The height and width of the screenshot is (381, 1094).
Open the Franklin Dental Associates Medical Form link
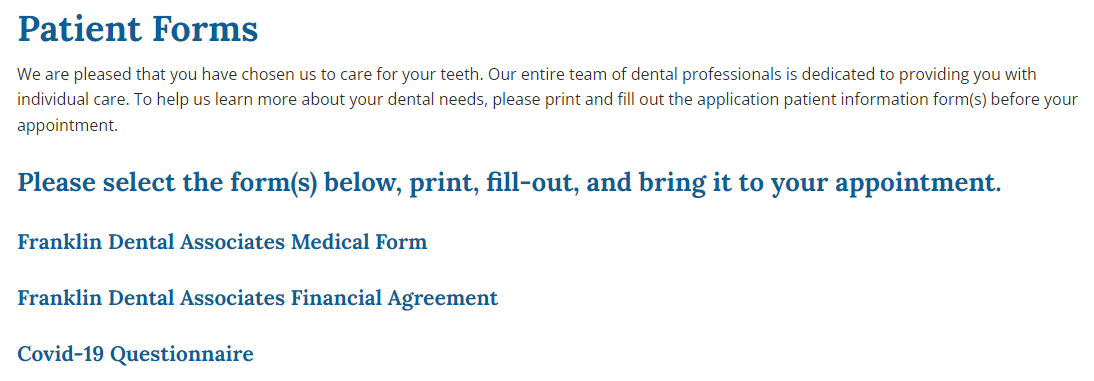222,242
